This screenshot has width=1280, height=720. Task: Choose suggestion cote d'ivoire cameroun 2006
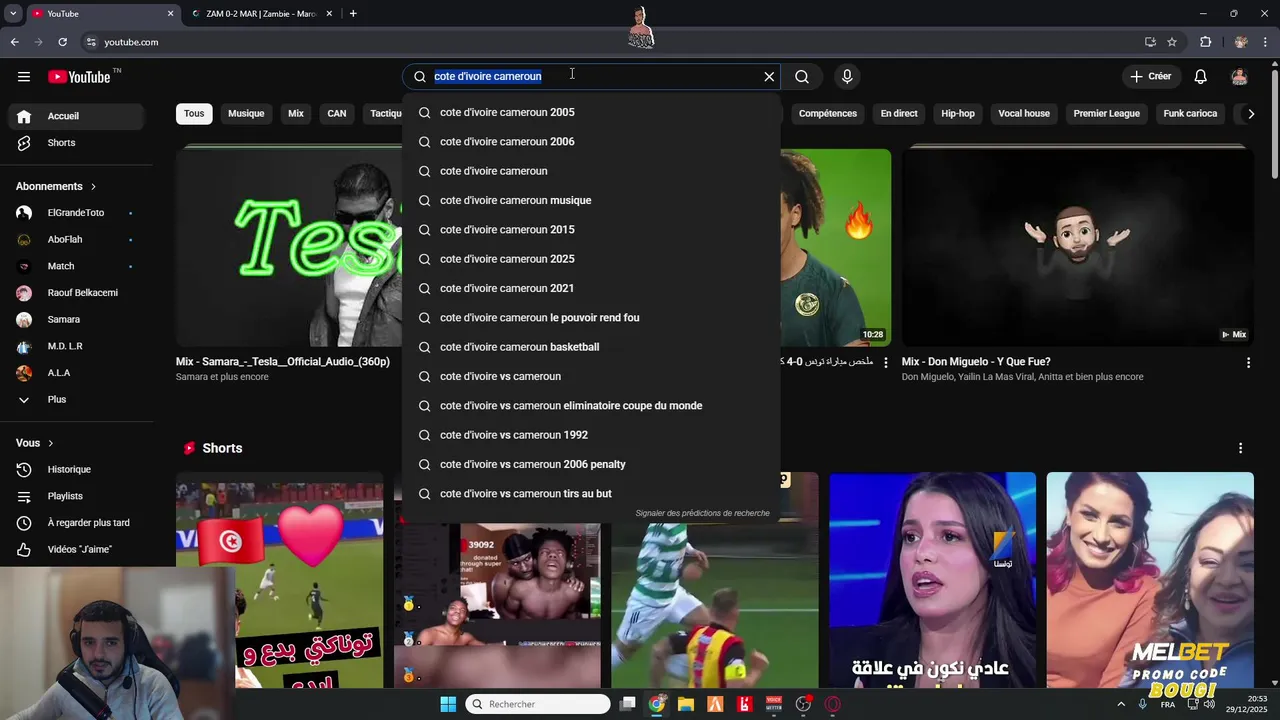591,142
